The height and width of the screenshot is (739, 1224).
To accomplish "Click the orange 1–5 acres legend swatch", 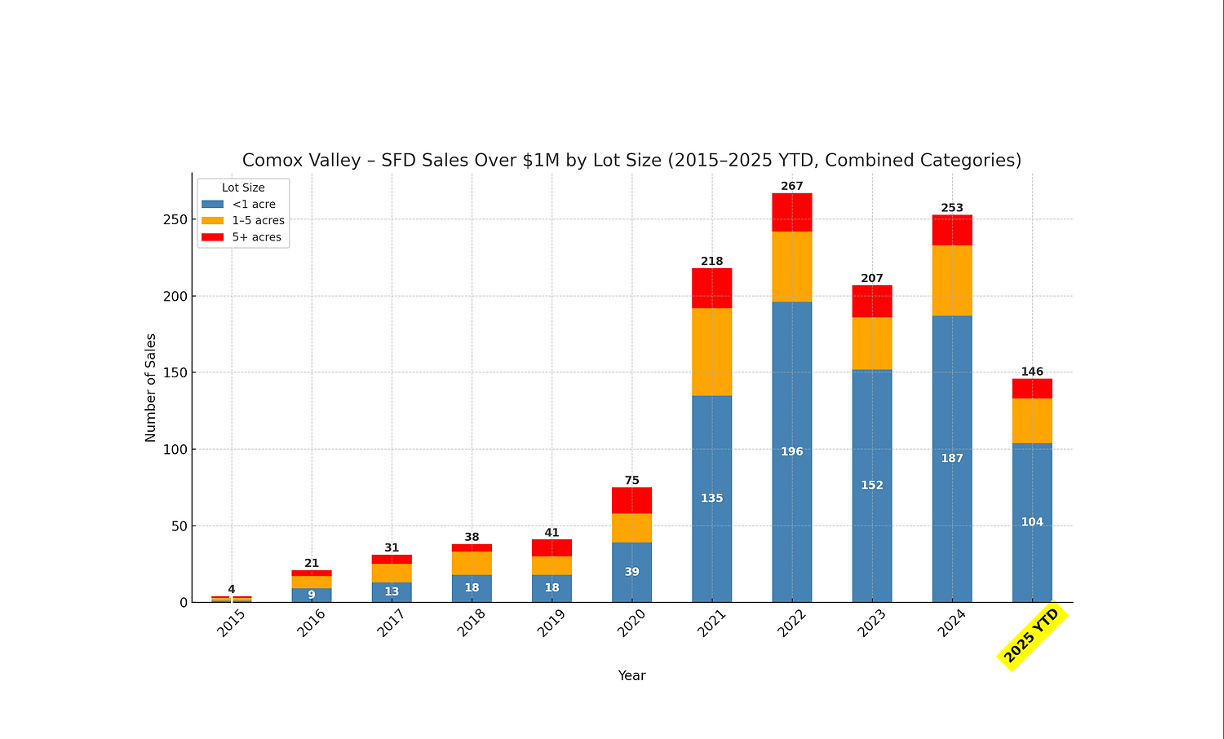I will click(x=212, y=221).
